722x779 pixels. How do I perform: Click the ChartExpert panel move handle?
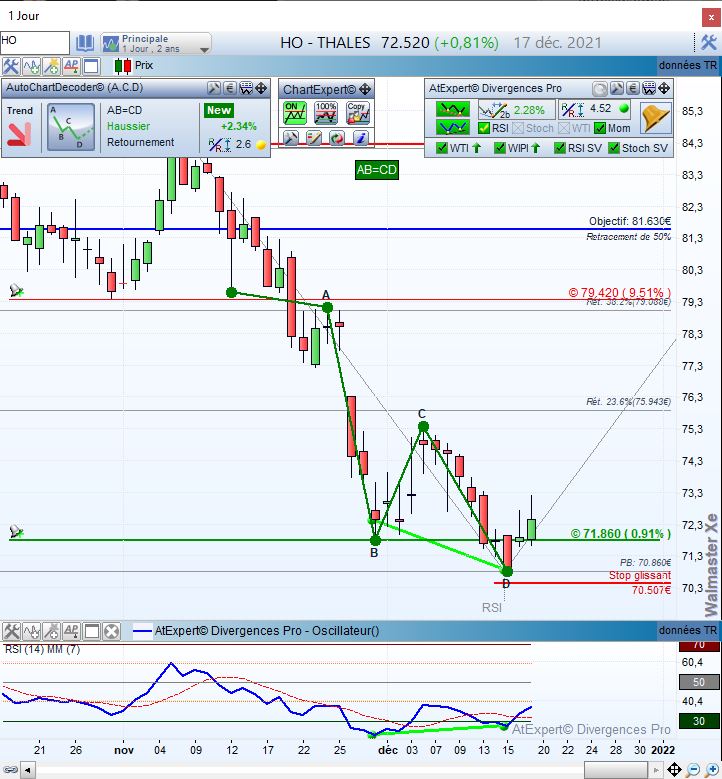[x=365, y=89]
